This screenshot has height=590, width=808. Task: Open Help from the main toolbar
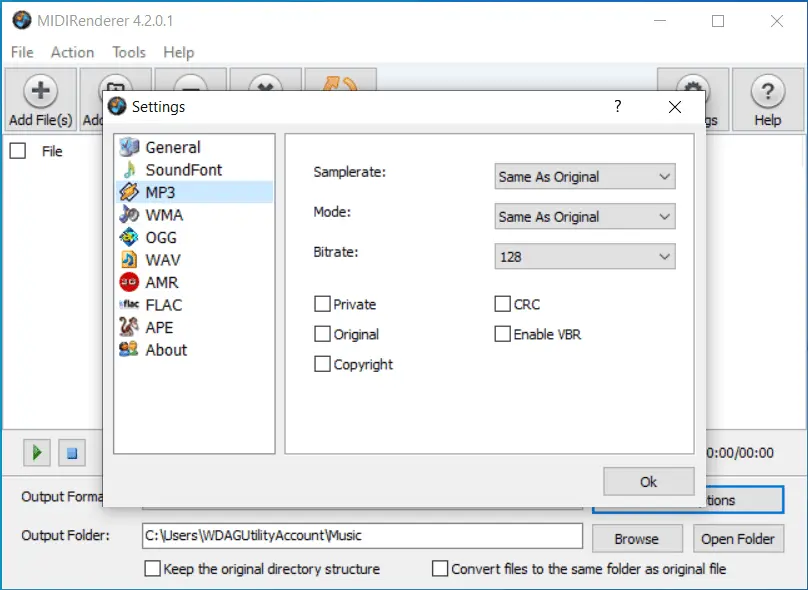[767, 99]
